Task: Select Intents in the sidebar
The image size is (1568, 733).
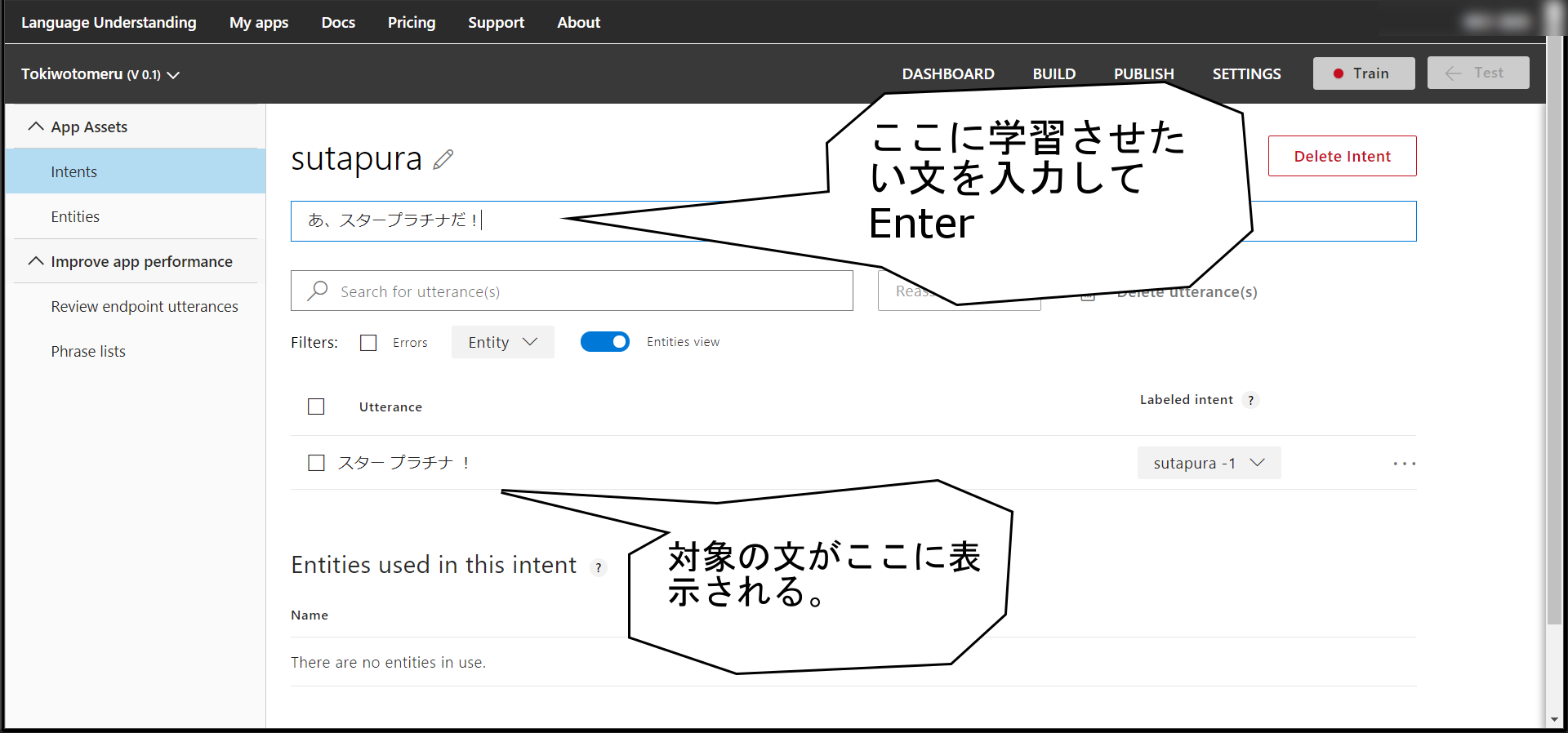Action: pos(136,171)
